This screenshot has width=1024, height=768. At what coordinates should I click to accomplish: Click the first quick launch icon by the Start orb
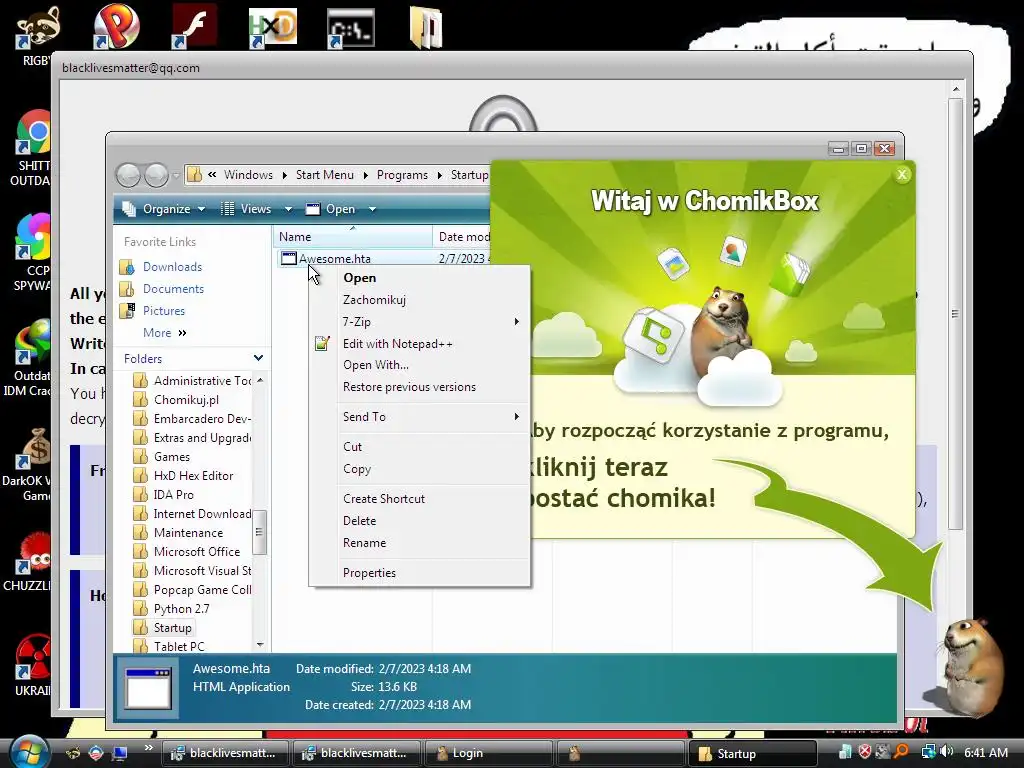[72, 754]
